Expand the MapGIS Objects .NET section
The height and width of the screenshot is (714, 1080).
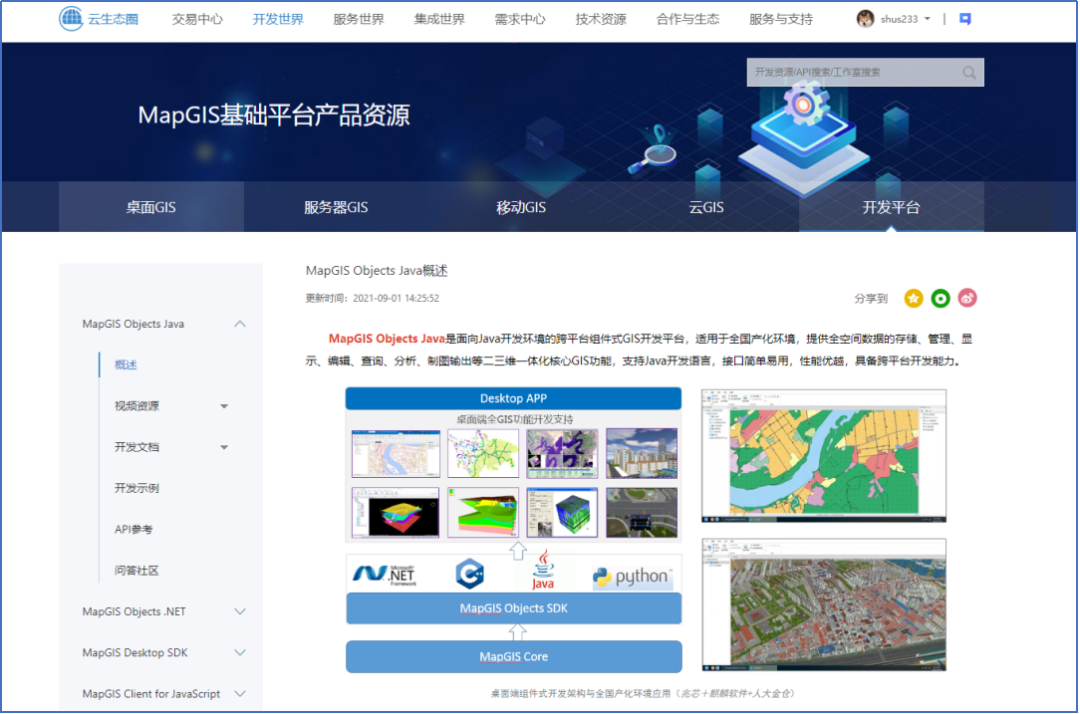[240, 611]
